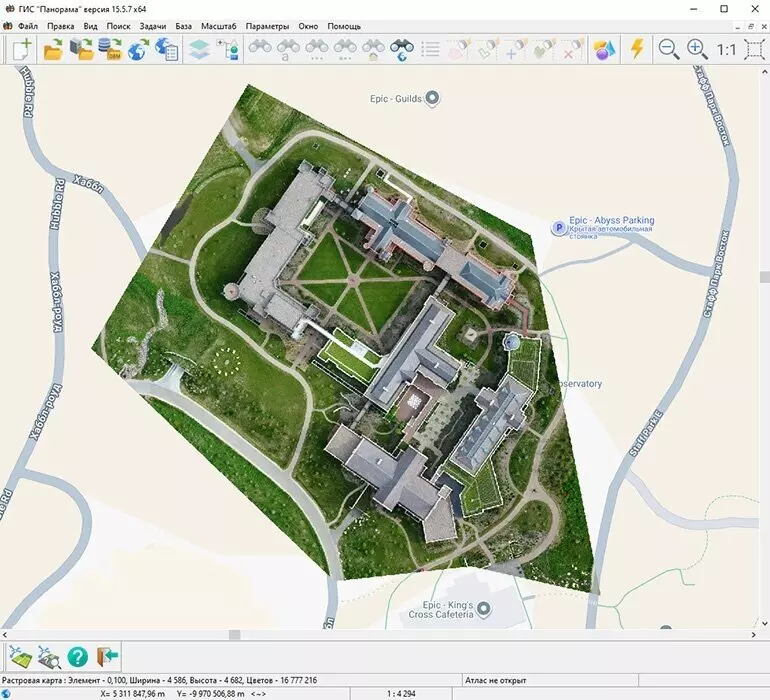Click the horizontal scrollbar thumb
The width and height of the screenshot is (770, 700).
235,635
